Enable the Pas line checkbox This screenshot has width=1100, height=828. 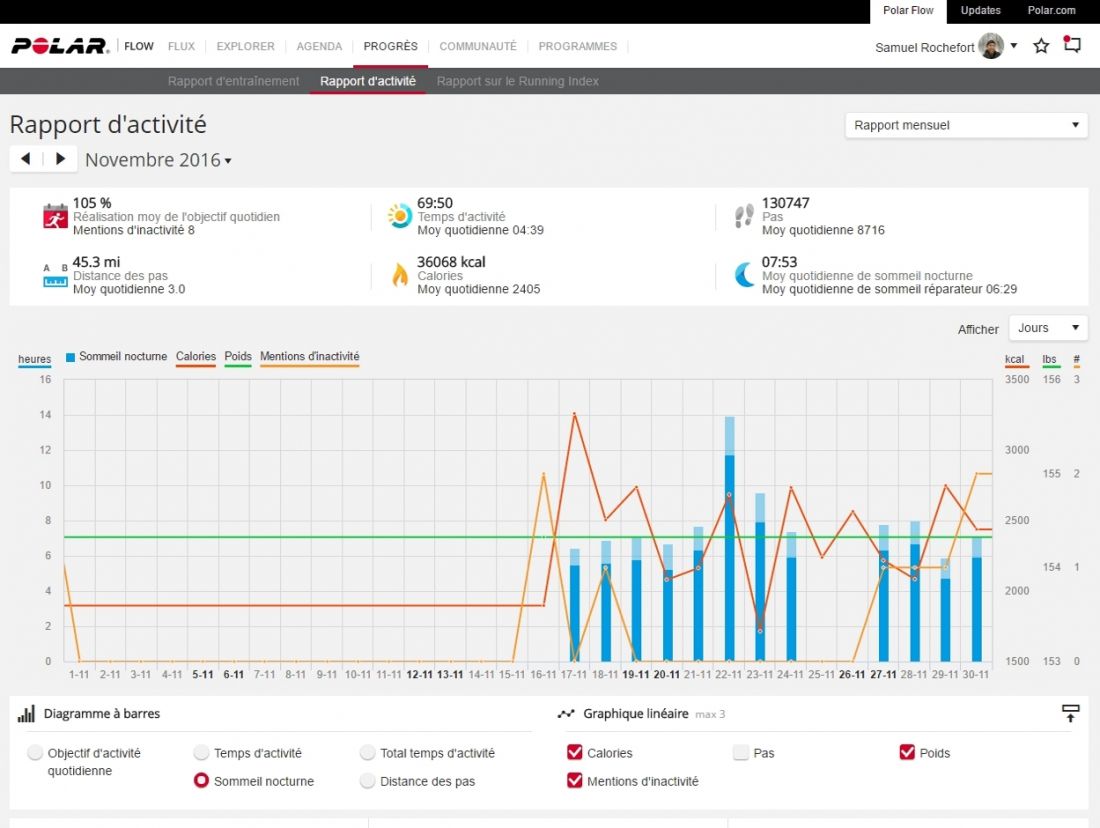click(x=741, y=753)
